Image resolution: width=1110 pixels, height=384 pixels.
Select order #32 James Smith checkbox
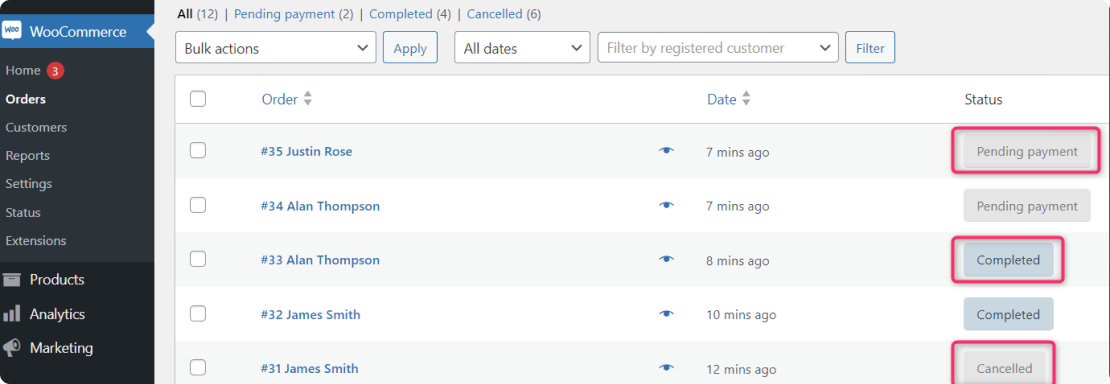(x=198, y=314)
